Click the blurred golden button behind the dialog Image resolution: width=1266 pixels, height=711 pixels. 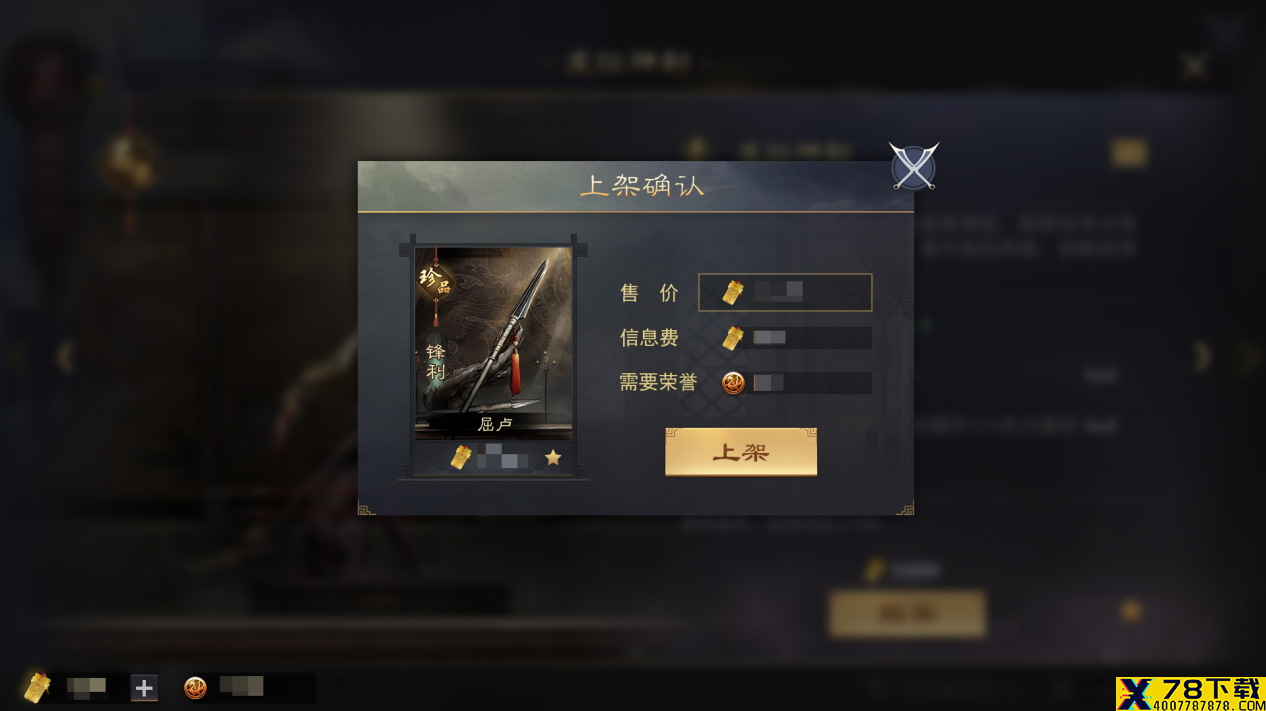click(x=907, y=613)
